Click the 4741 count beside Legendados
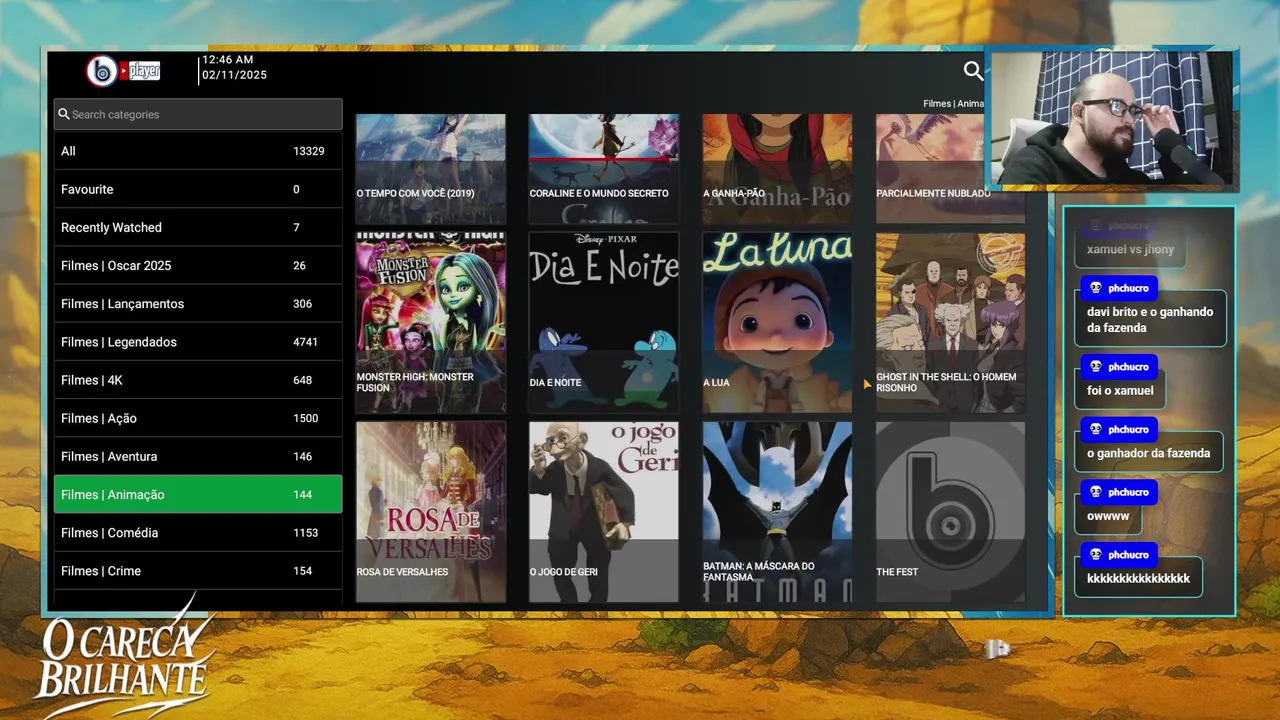Image resolution: width=1280 pixels, height=720 pixels. click(x=306, y=342)
